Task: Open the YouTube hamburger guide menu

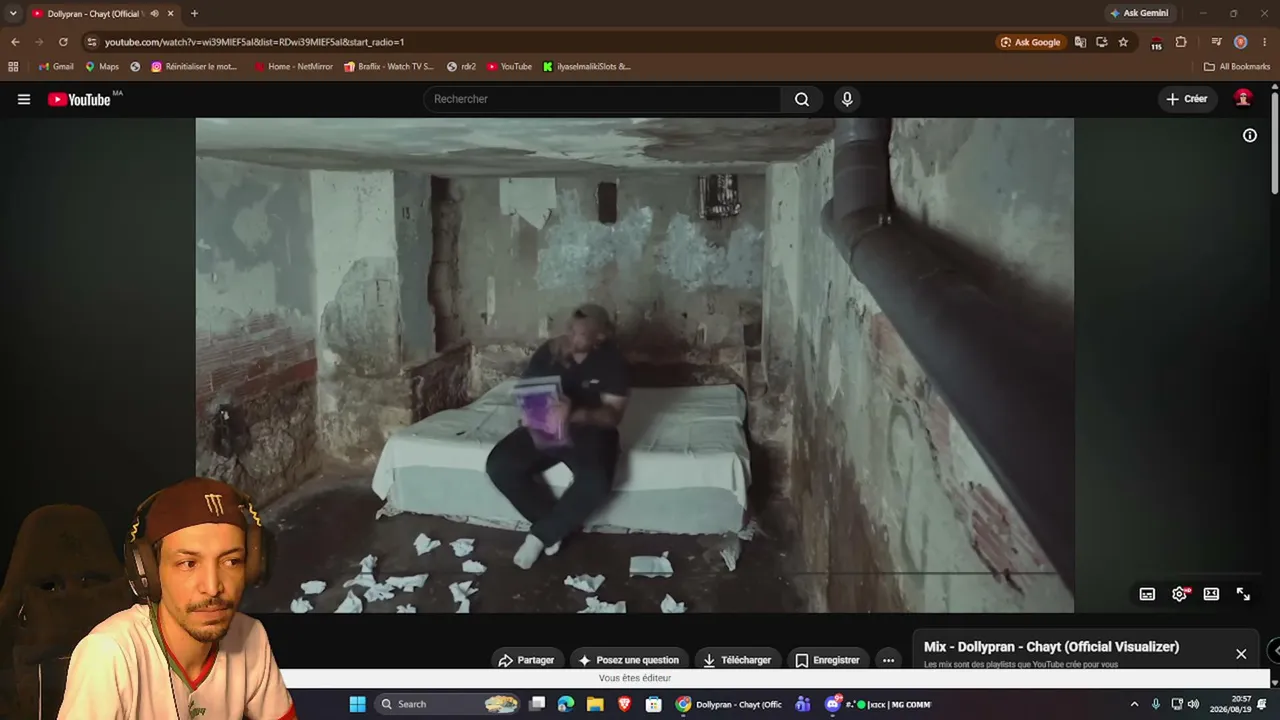Action: point(24,99)
